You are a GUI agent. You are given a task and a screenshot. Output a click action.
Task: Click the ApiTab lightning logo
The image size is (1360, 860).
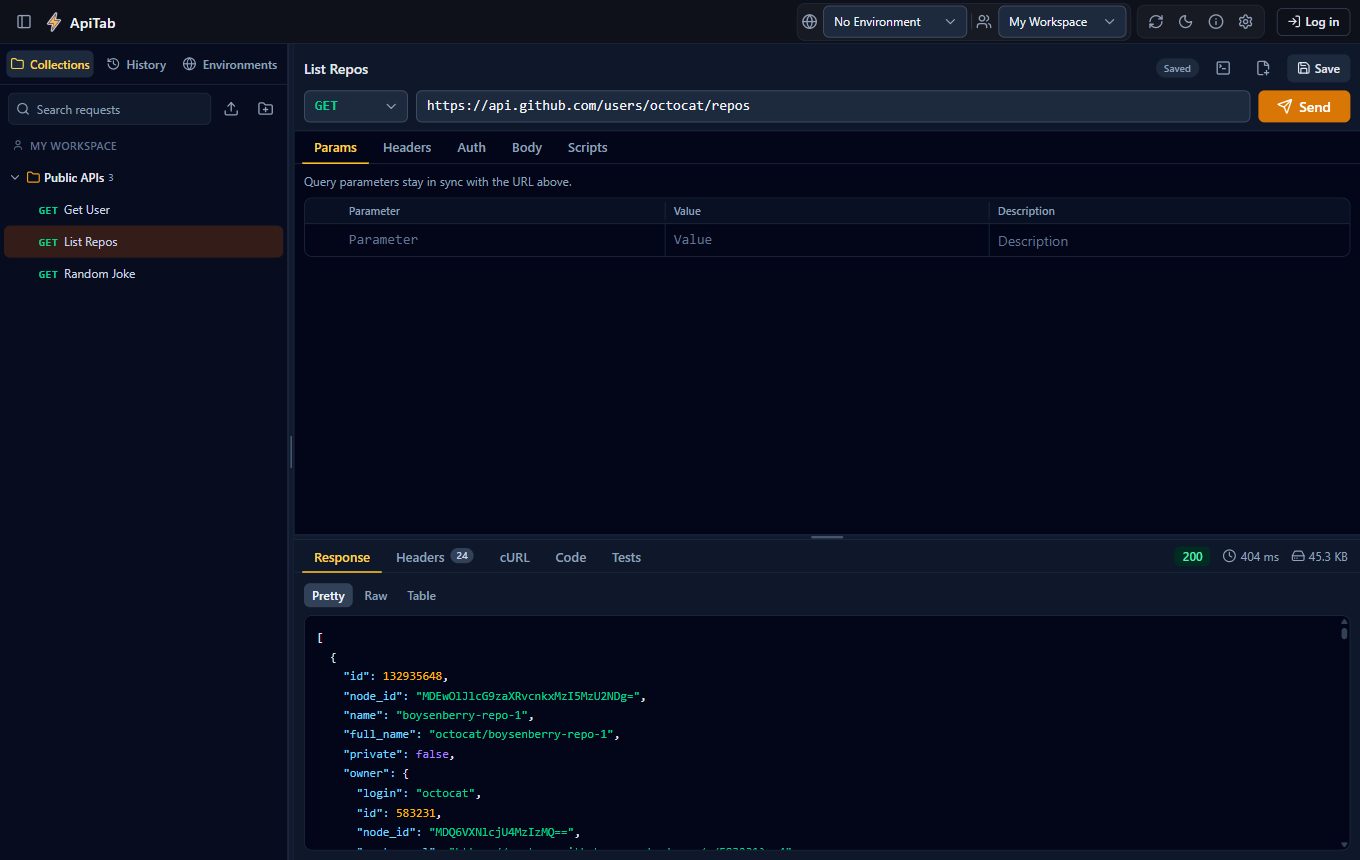(54, 22)
